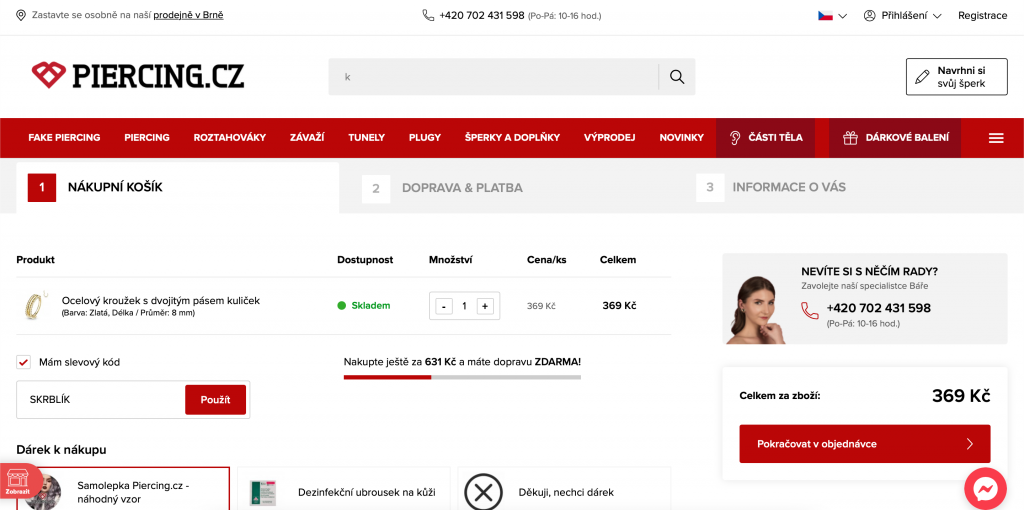Uncheck the Mám slevový kód checkbox
1024x510 pixels.
point(24,362)
